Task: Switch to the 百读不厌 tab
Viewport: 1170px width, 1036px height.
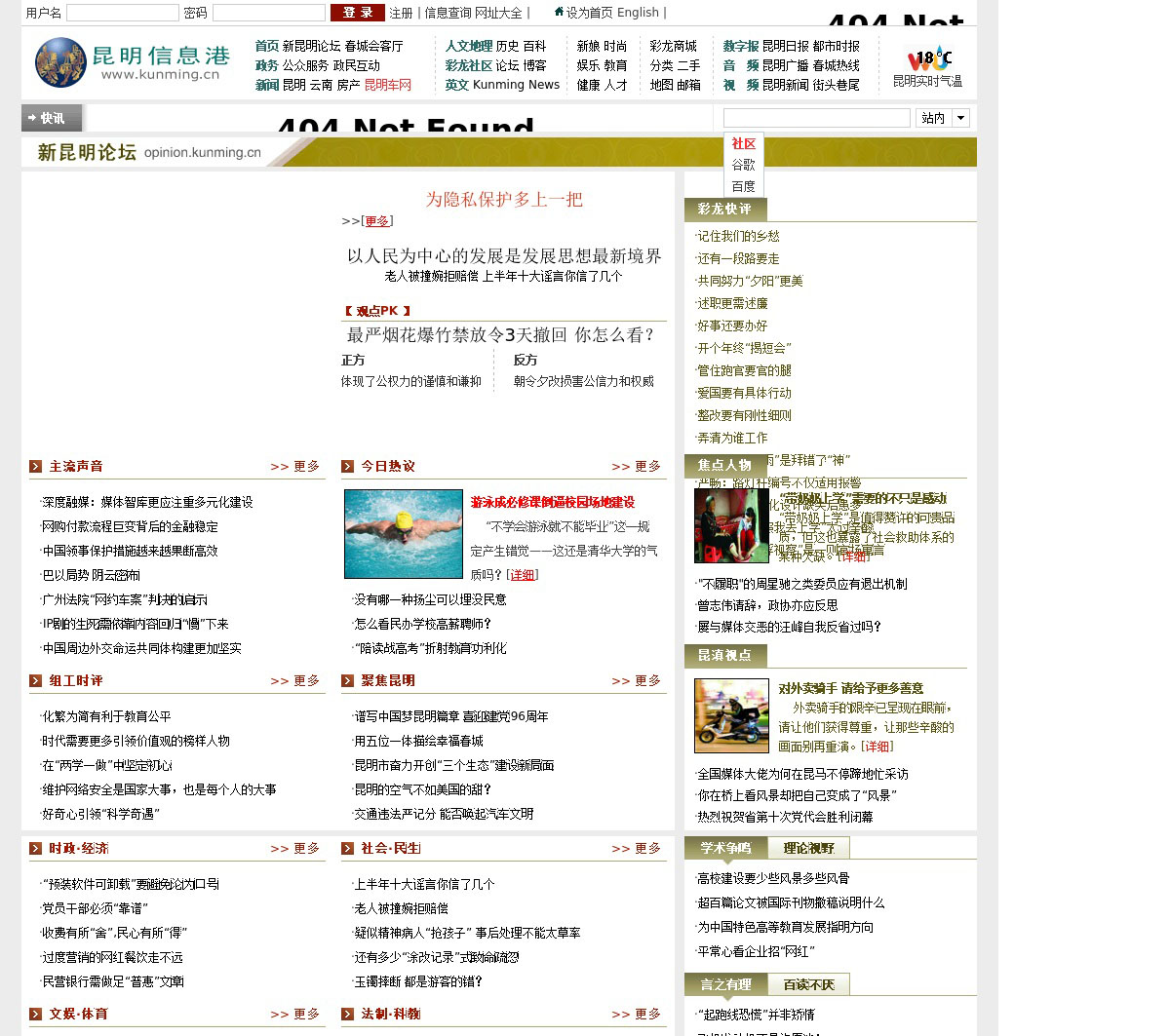Action: pos(808,984)
